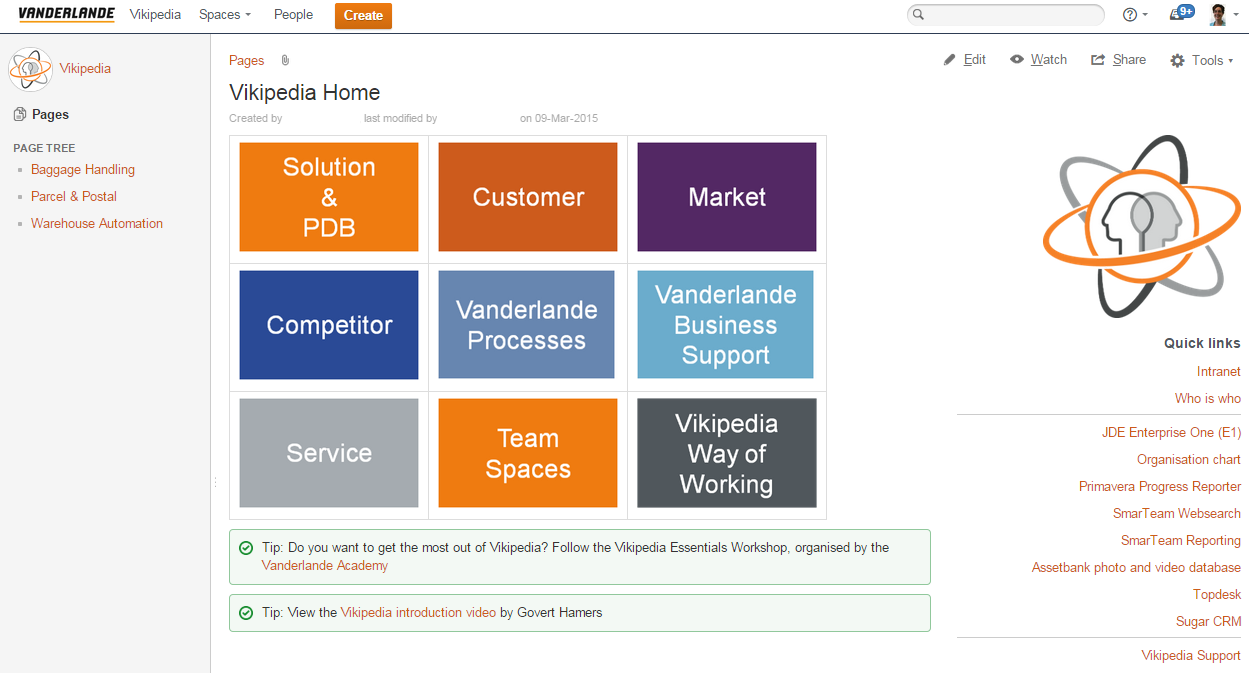Open the purple Market tile
Image resolution: width=1249 pixels, height=673 pixels.
pyautogui.click(x=727, y=197)
